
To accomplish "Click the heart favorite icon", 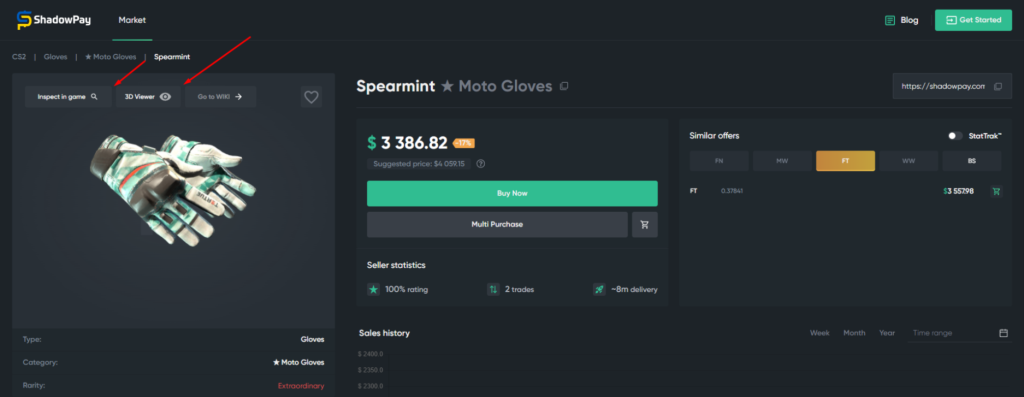I will point(312,97).
